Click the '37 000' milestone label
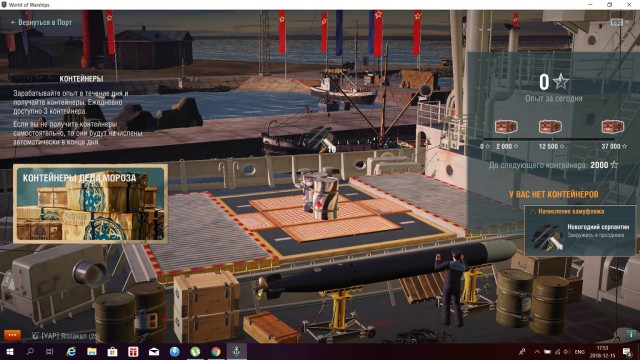Screen dimensions: 640x360 point(614,146)
